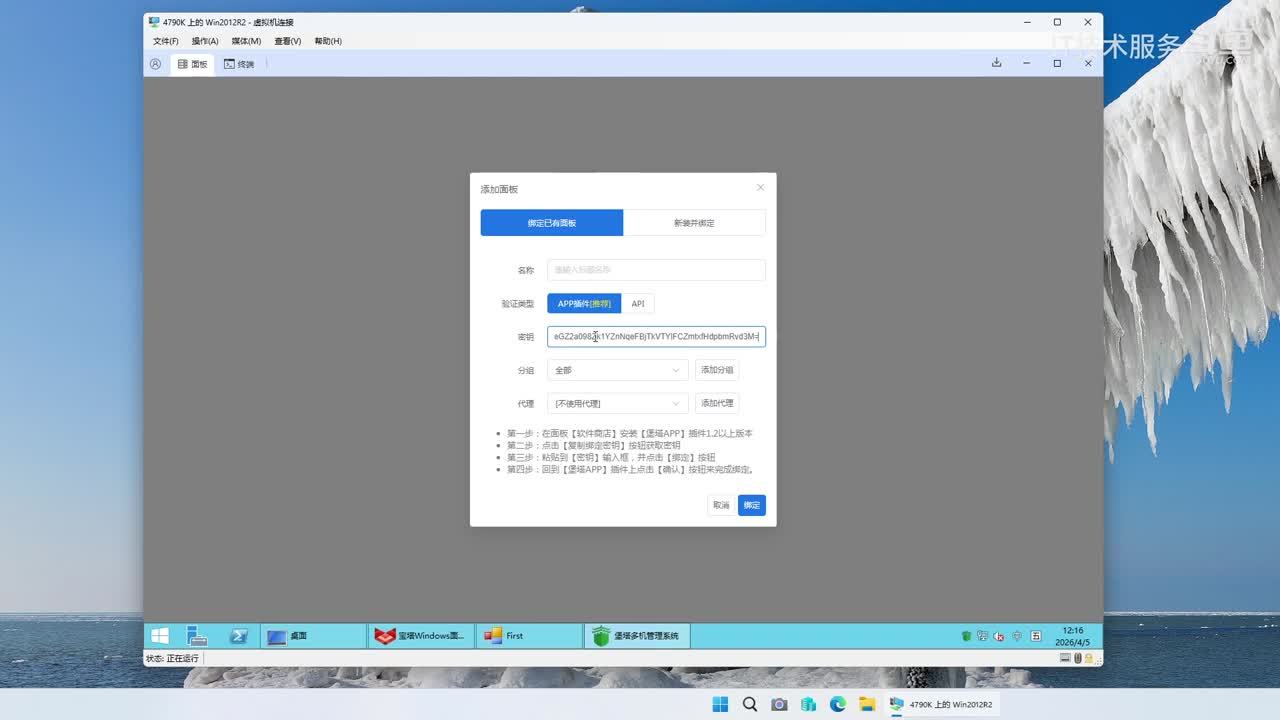Open the camera app icon on host taskbar
1280x720 pixels.
[779, 704]
